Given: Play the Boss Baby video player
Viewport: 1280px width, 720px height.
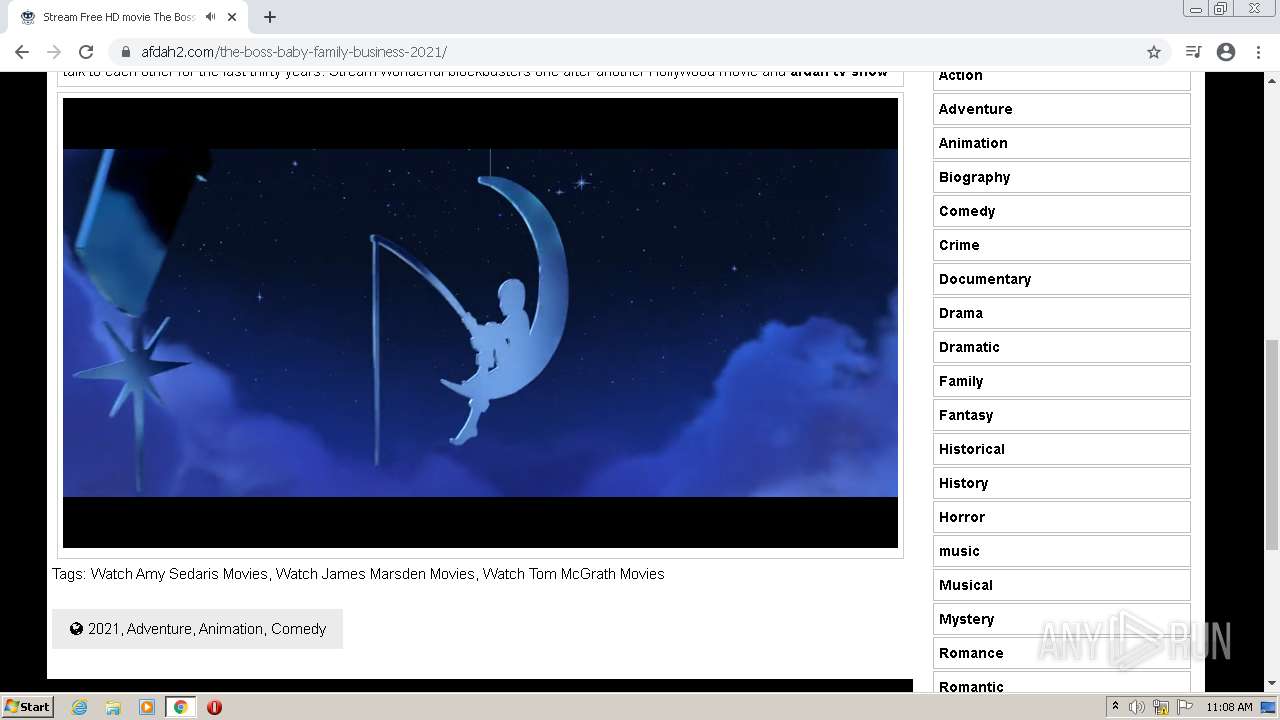Looking at the screenshot, I should pos(480,323).
